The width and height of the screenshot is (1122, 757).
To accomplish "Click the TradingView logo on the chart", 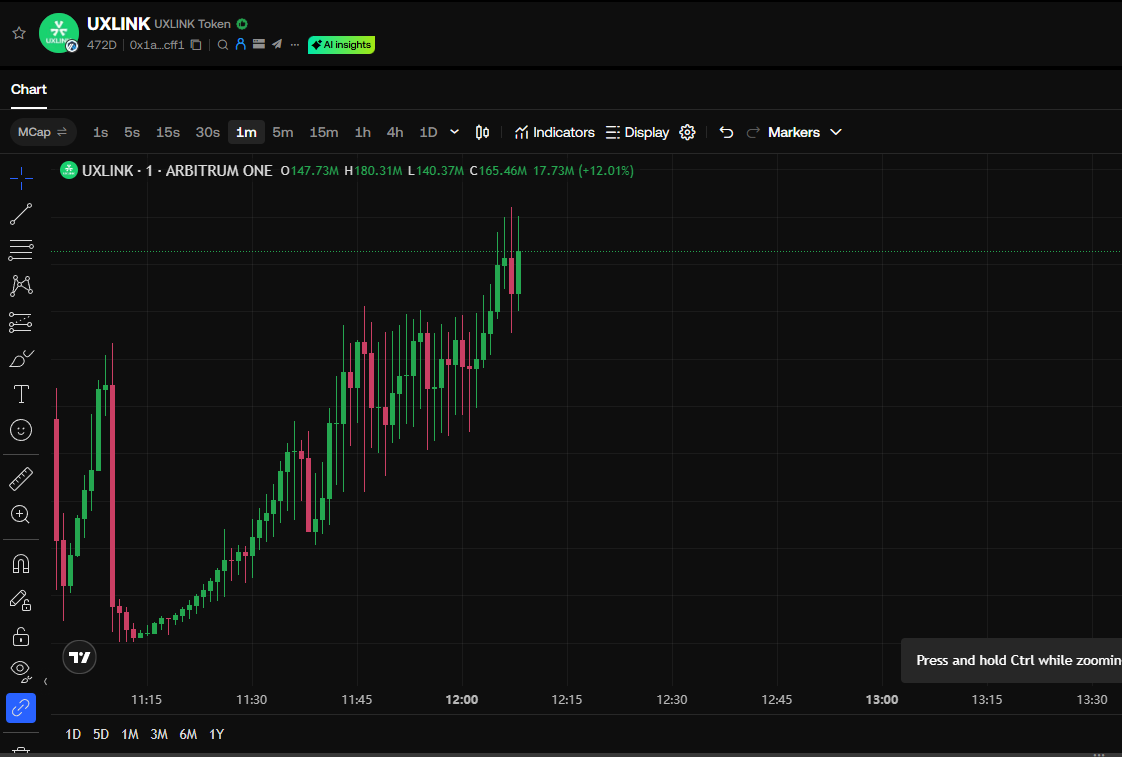I will (79, 657).
